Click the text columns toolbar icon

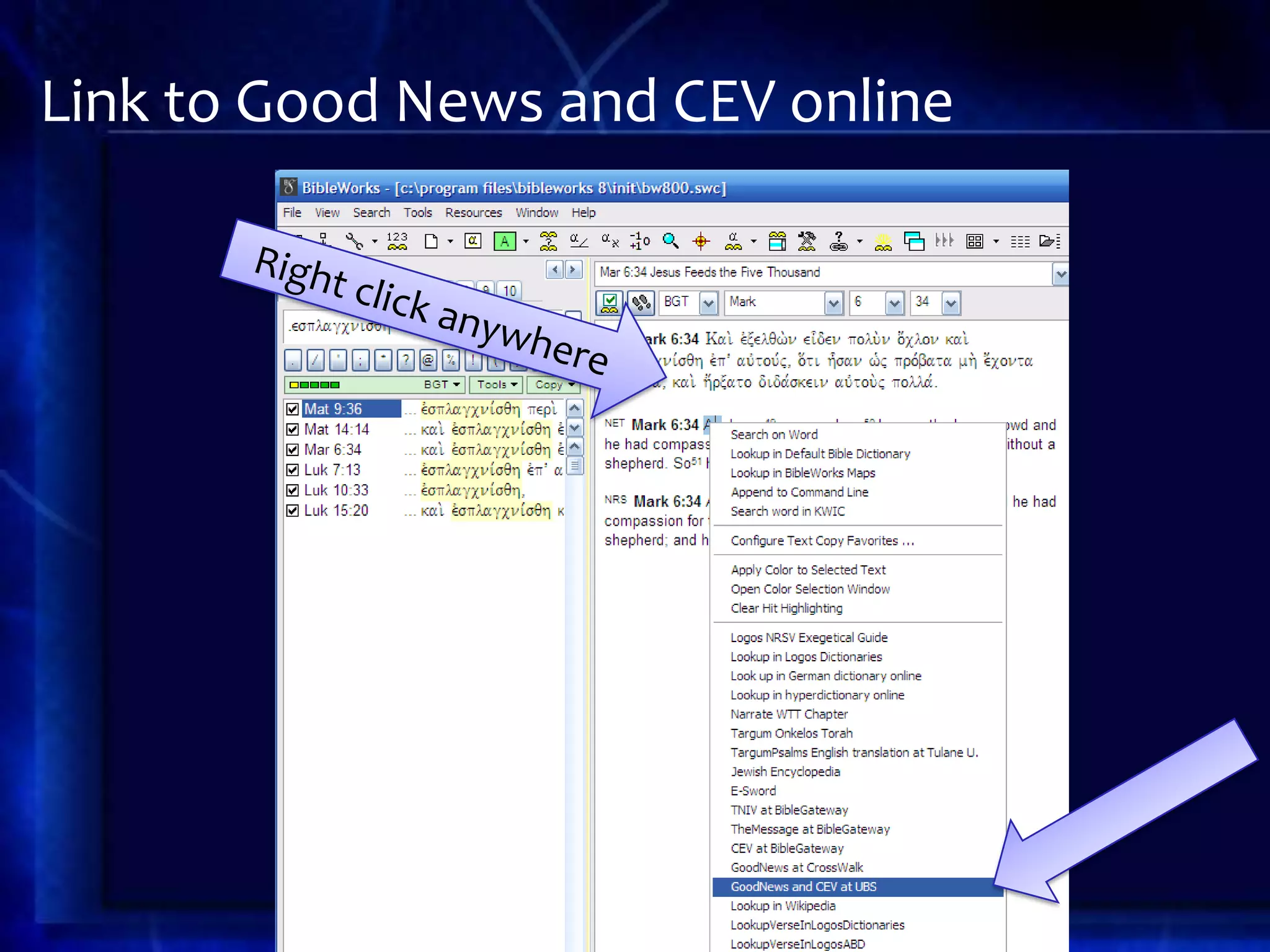(1020, 241)
